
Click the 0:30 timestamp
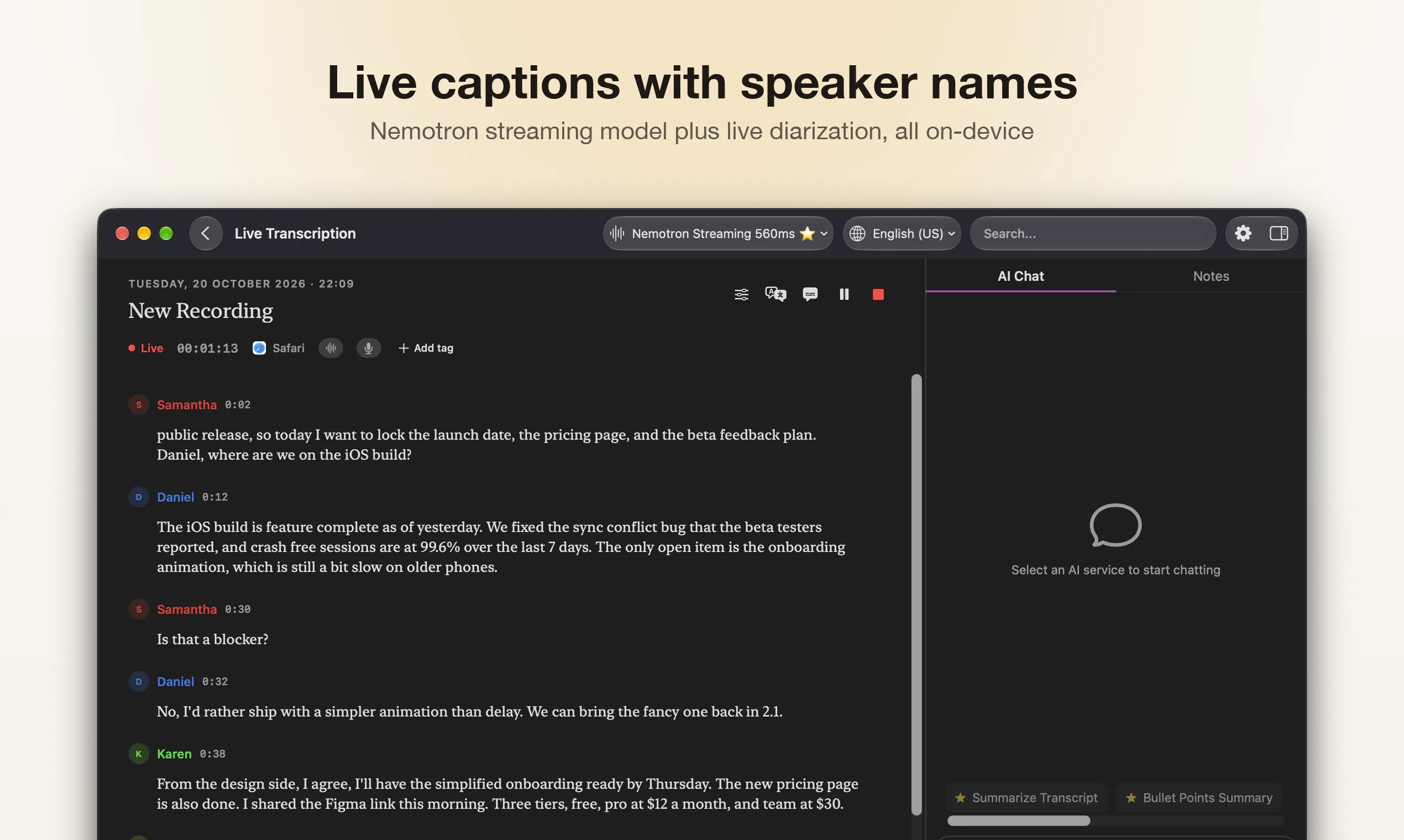pyautogui.click(x=238, y=609)
